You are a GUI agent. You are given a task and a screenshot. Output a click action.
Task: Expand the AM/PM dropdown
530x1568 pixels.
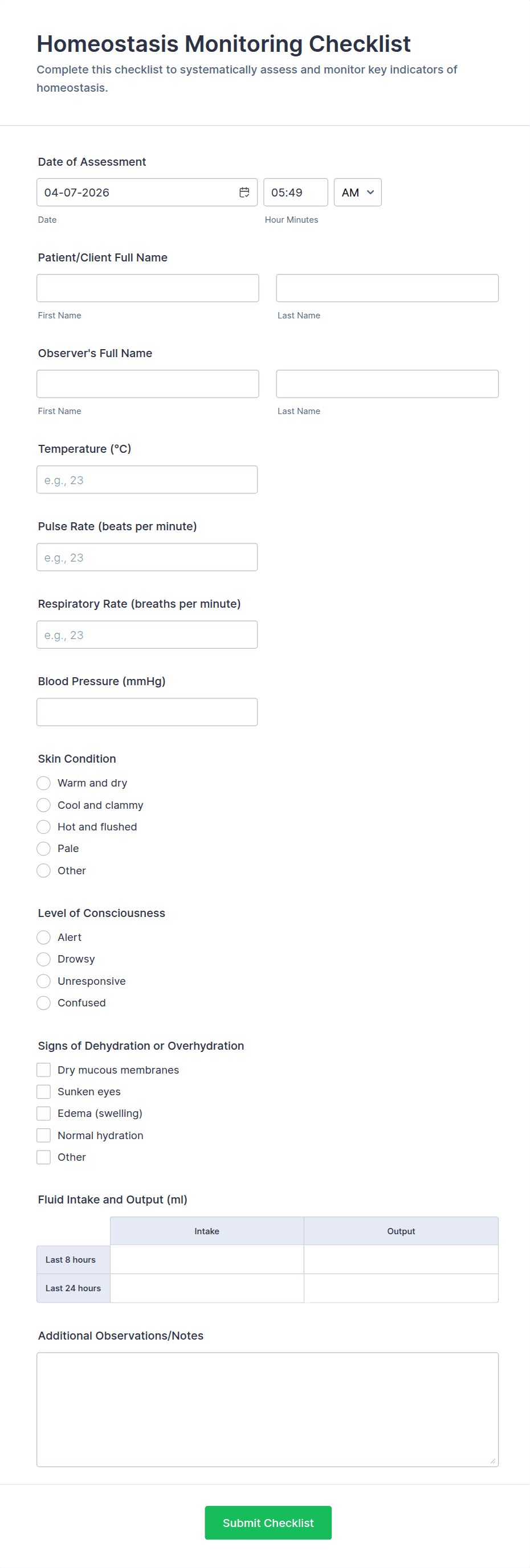coord(357,193)
